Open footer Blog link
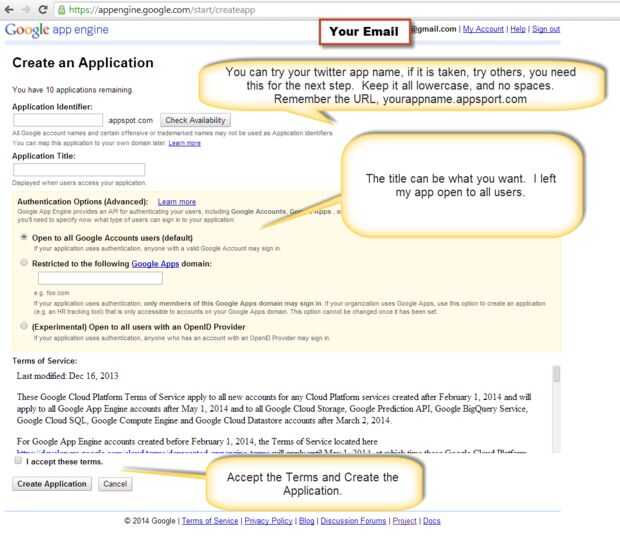This screenshot has width=620, height=551. 306,521
